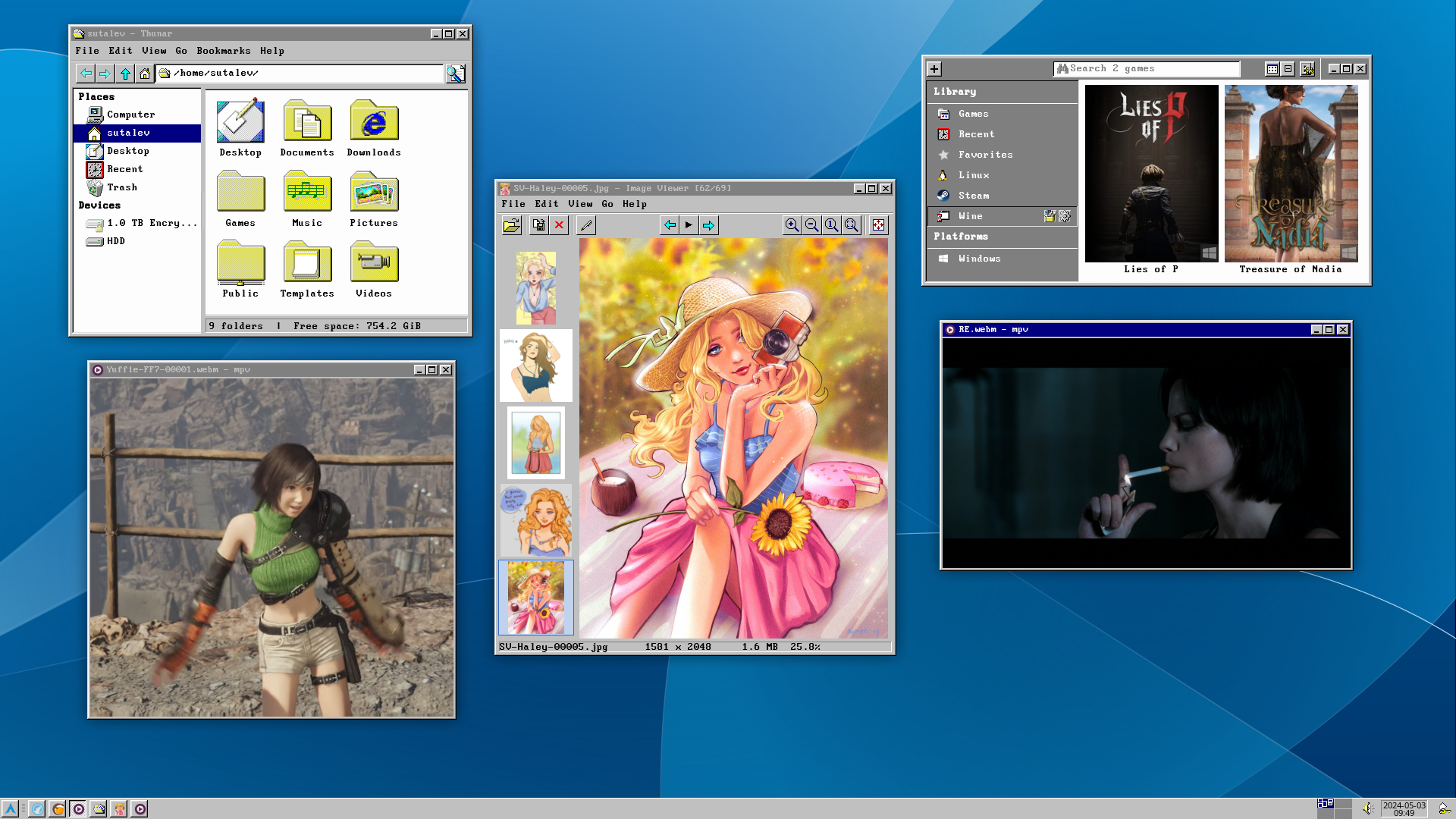Switch to first workspace in pager
The width and height of the screenshot is (1456, 819).
[1326, 804]
